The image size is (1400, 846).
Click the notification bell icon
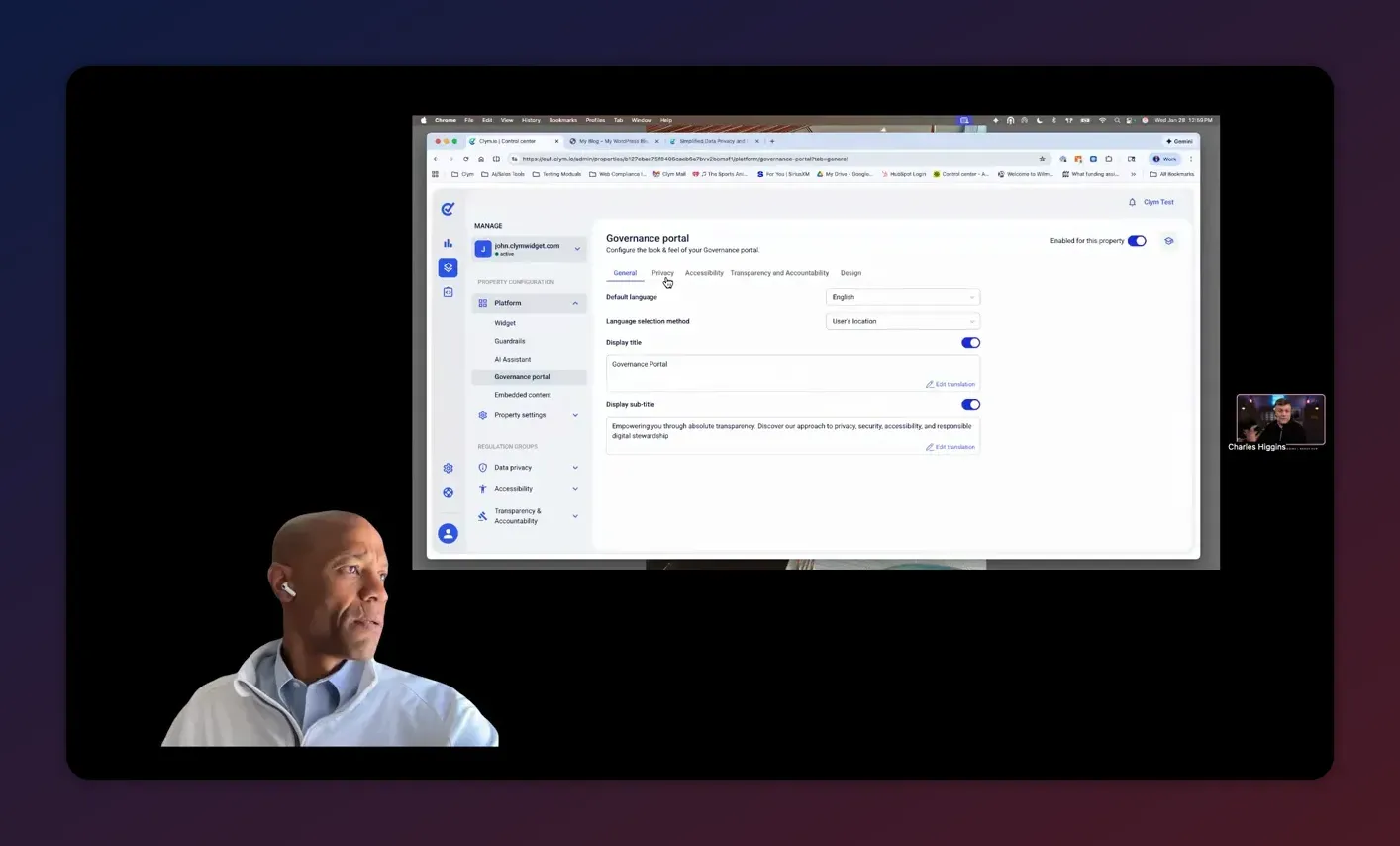(1133, 201)
